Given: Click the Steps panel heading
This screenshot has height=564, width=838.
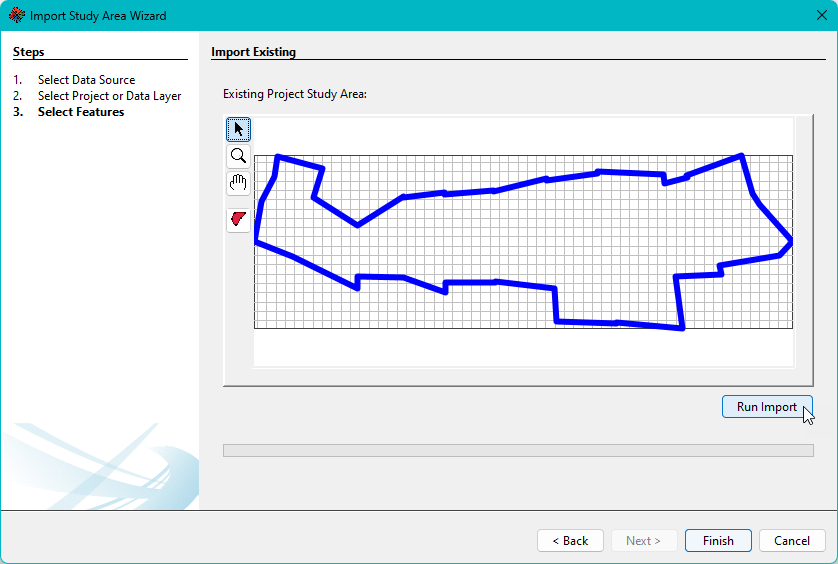Looking at the screenshot, I should [x=29, y=52].
